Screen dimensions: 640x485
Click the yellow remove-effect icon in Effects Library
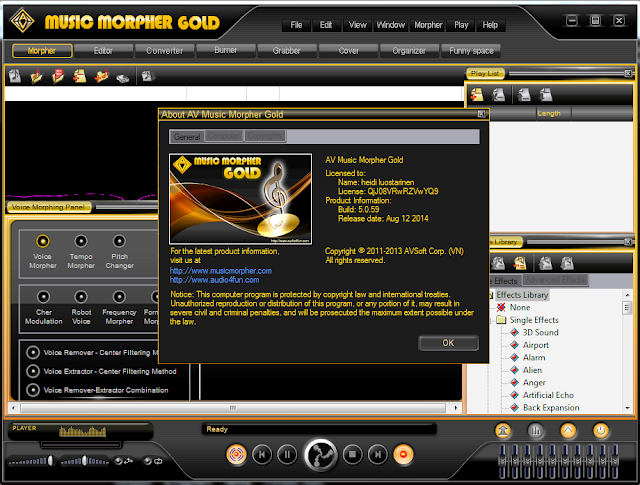point(520,263)
